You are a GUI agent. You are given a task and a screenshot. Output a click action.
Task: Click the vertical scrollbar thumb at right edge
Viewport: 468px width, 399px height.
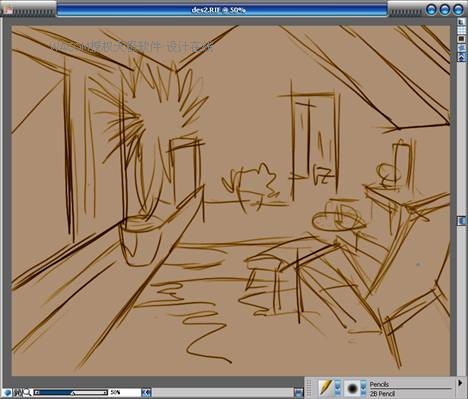point(462,221)
